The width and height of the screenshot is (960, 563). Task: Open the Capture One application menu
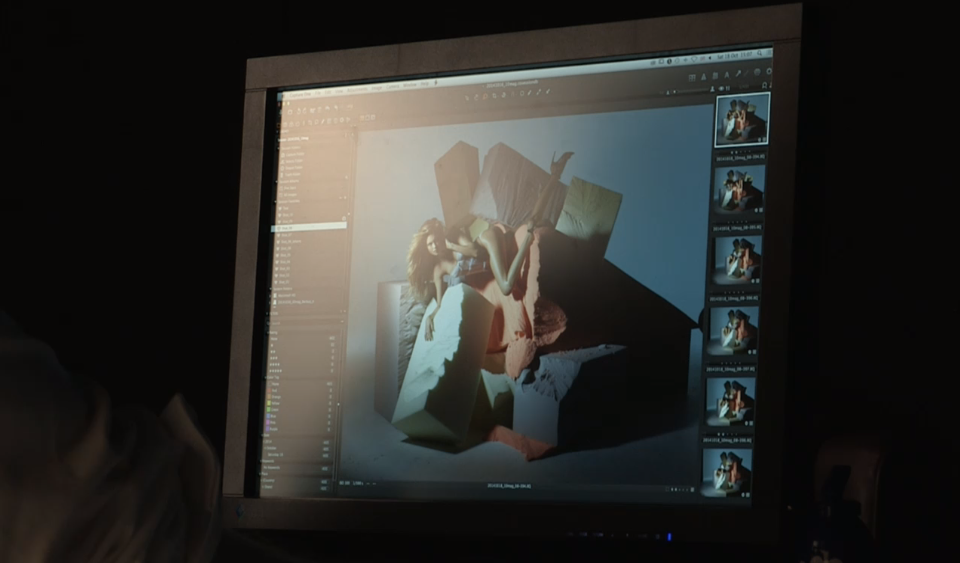tap(301, 94)
